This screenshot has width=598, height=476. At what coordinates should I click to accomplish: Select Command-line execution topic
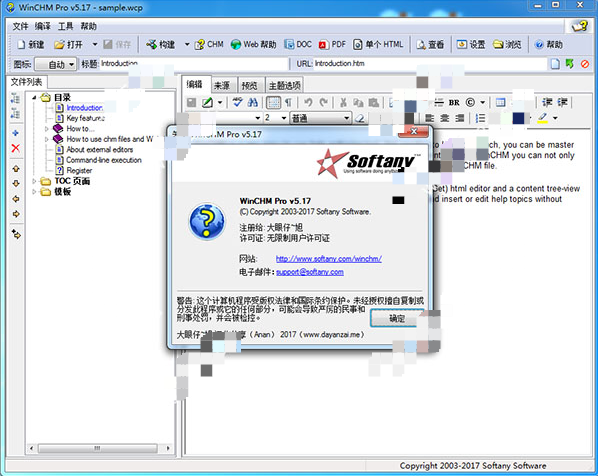pos(104,160)
